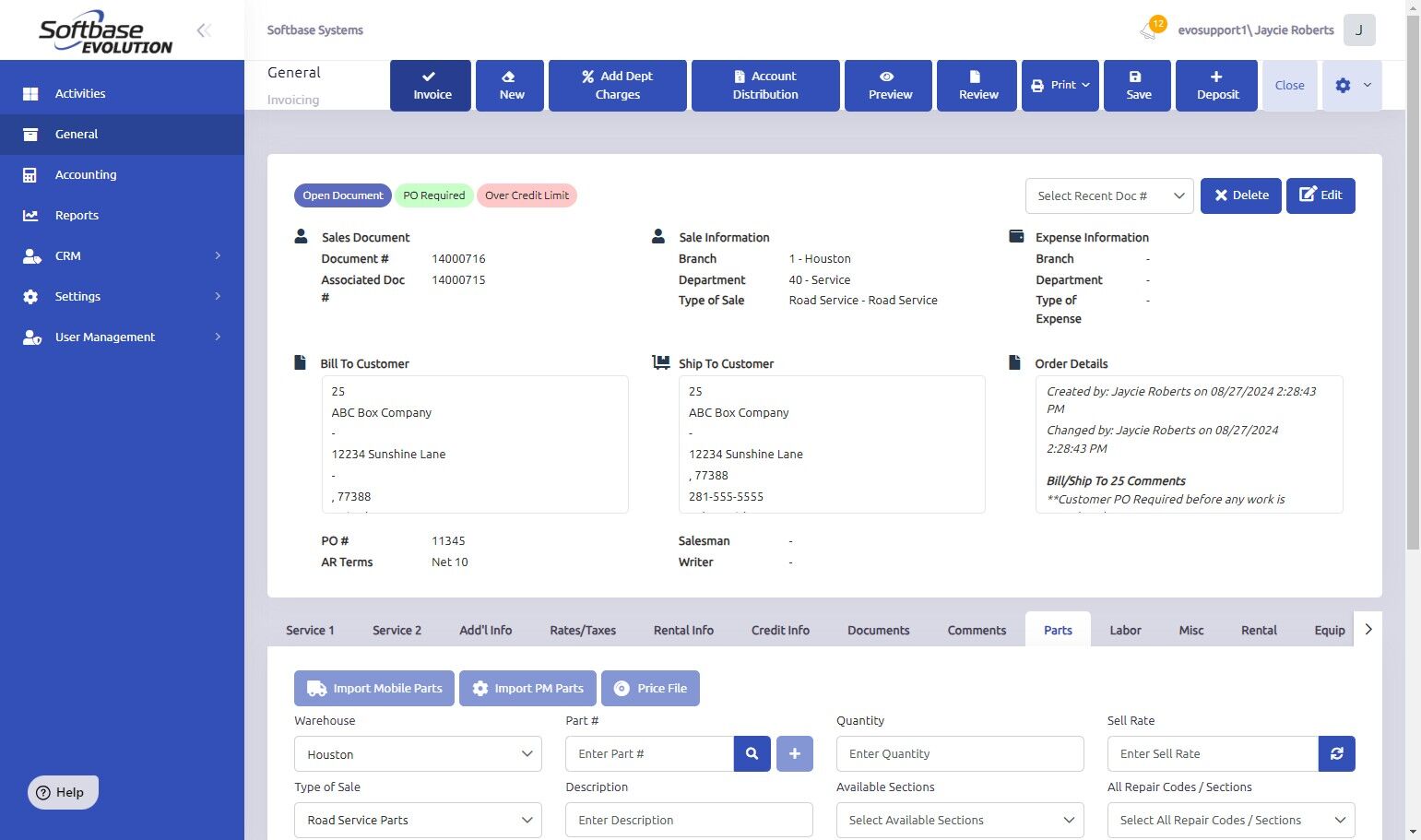Save the document
Screen dimensions: 1421x840
point(1138,85)
